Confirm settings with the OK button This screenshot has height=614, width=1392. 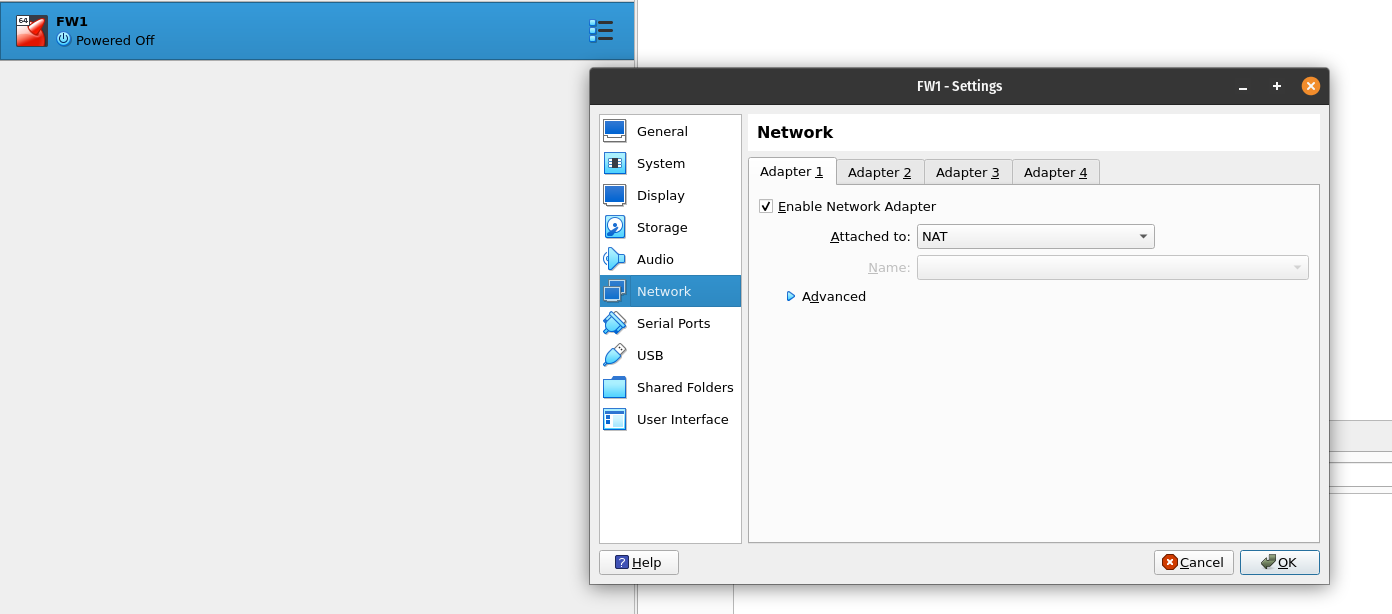[1279, 562]
